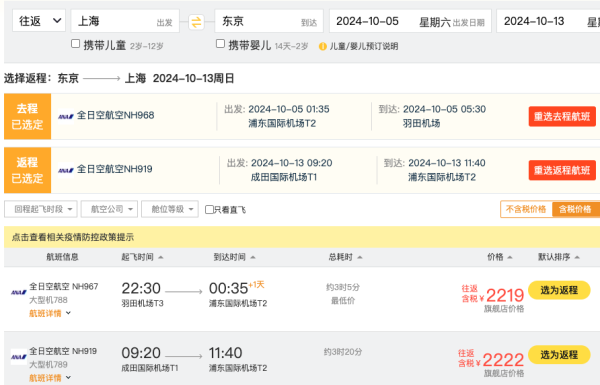Click 去程已选定 orange label
600x385 pixels.
(x=27, y=116)
